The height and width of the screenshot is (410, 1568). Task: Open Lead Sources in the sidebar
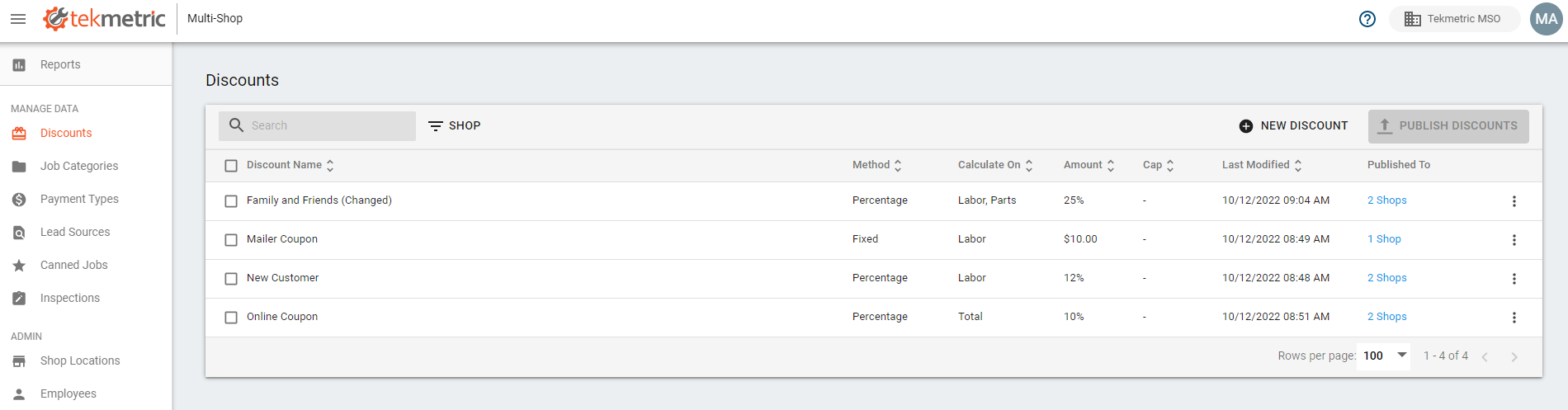86,232
